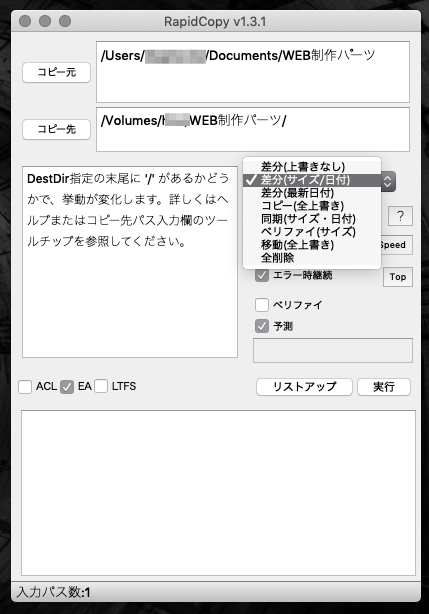Disable the EA checkbox

click(x=67, y=386)
